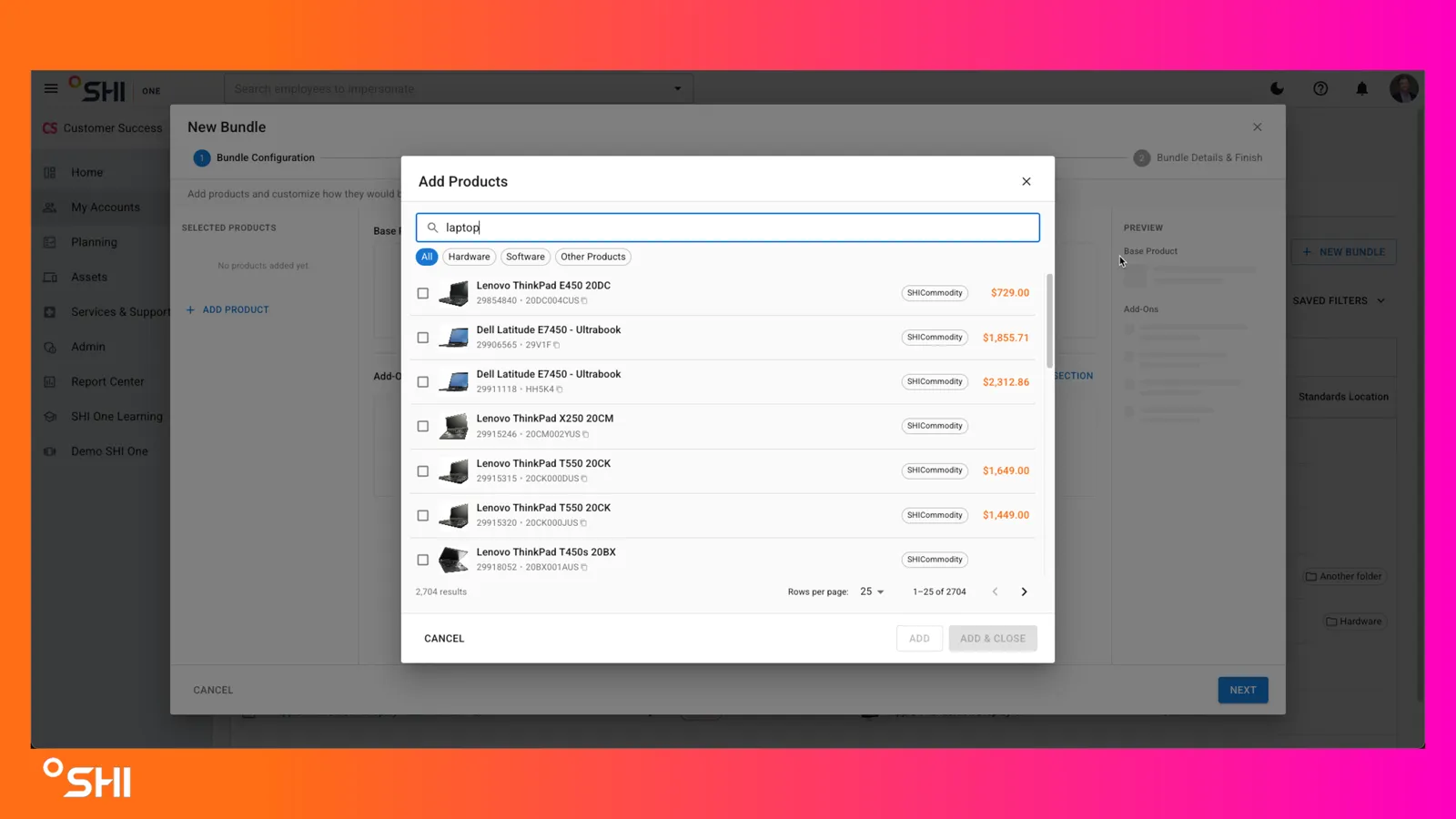This screenshot has width=1456, height=819.
Task: Check the ThinkPad T550 $1,449.00 checkbox
Action: point(423,515)
